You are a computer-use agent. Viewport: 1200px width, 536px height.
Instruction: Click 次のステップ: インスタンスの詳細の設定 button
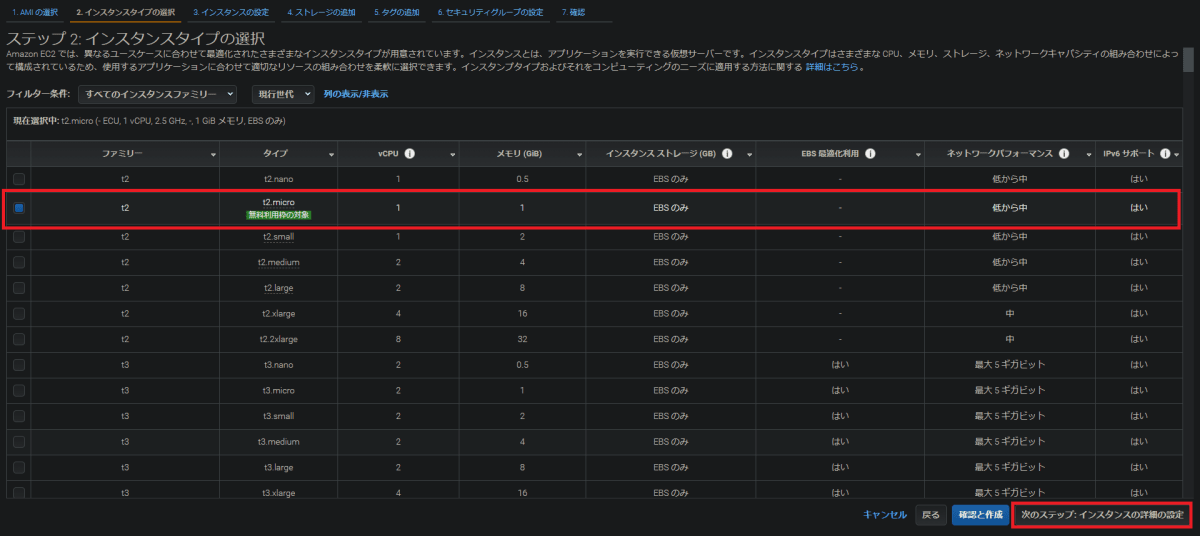tap(1102, 514)
